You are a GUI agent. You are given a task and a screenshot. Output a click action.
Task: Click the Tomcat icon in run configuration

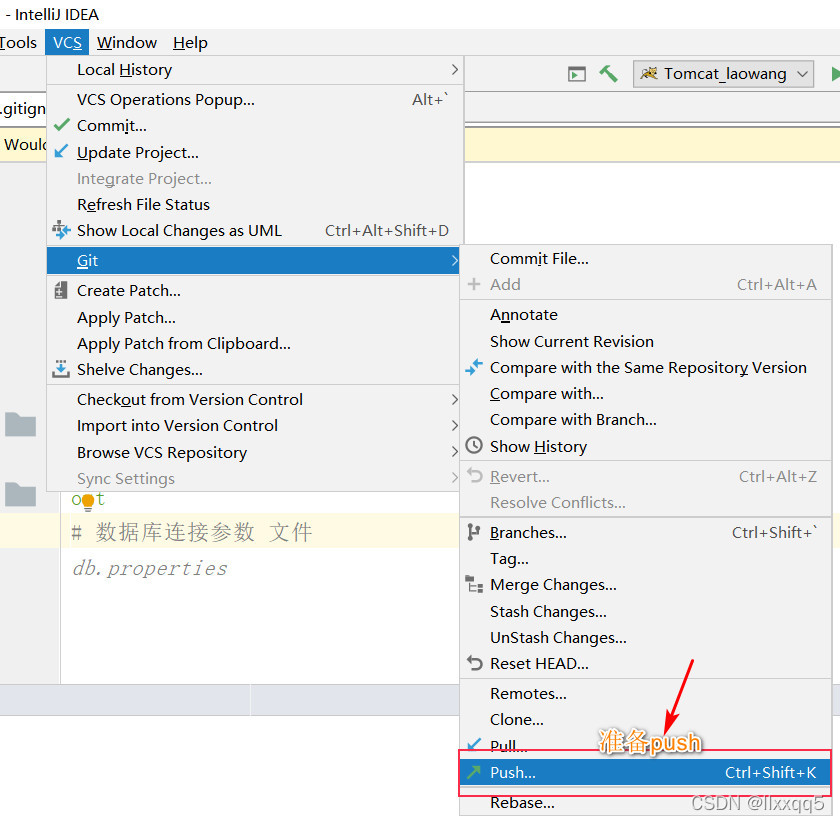click(x=649, y=73)
